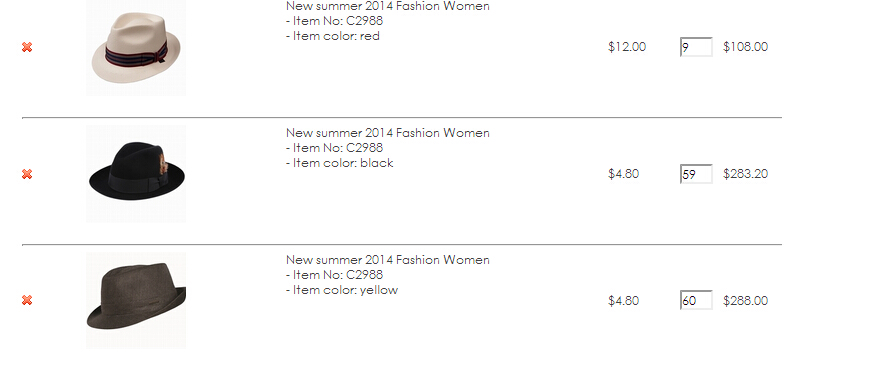Viewport: 881px width, 369px height.
Task: Remove the yellow item using red X
Action: (x=27, y=300)
